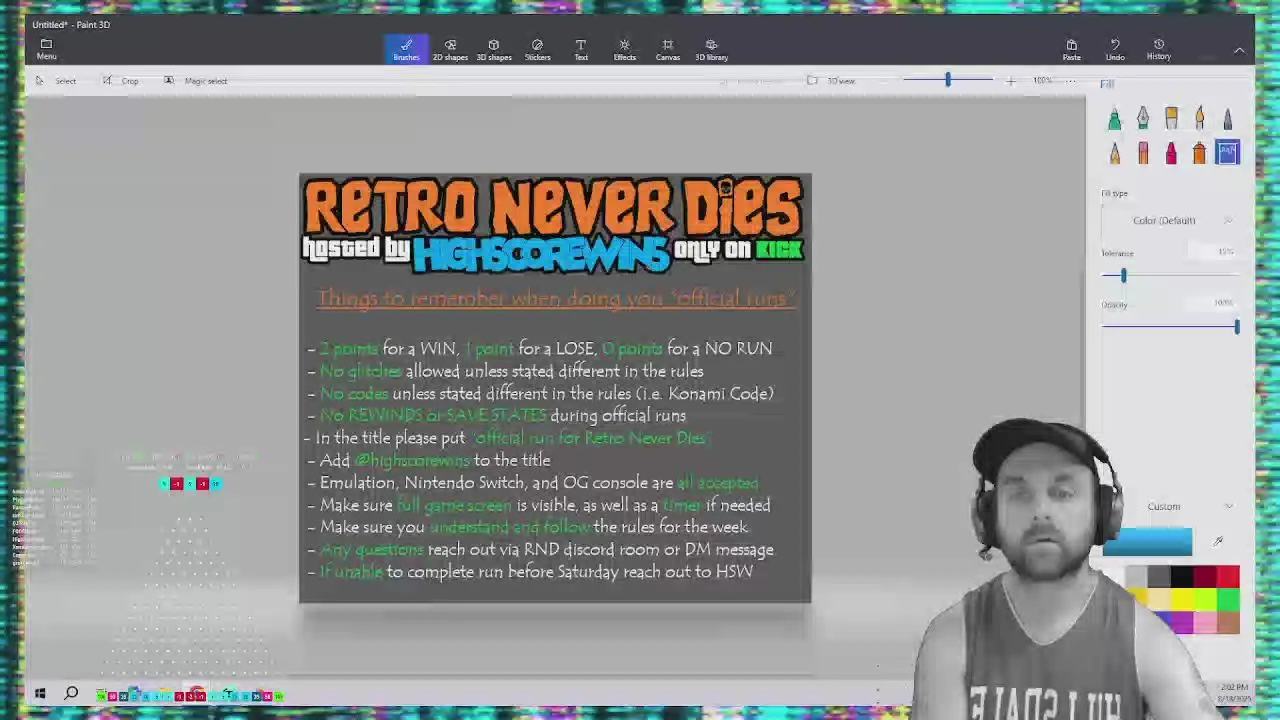Image resolution: width=1280 pixels, height=720 pixels.
Task: Undo the last action
Action: pyautogui.click(x=1115, y=49)
